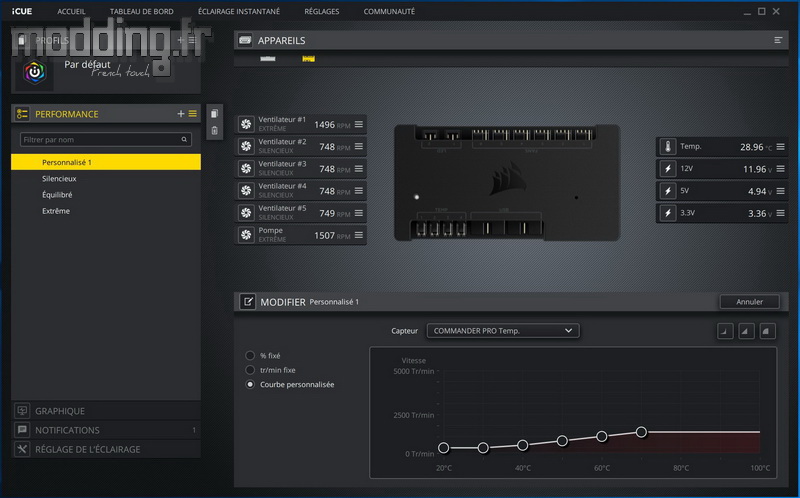
Task: Select the white device thumbnail
Action: click(x=267, y=59)
